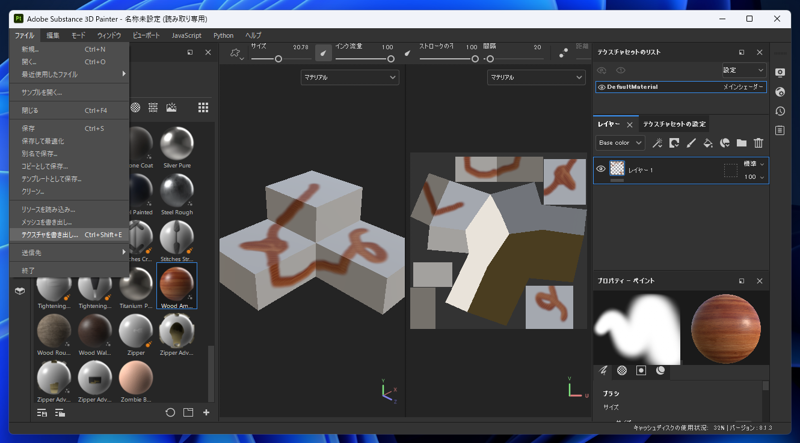Open the Python menu
The image size is (800, 443).
pos(223,35)
